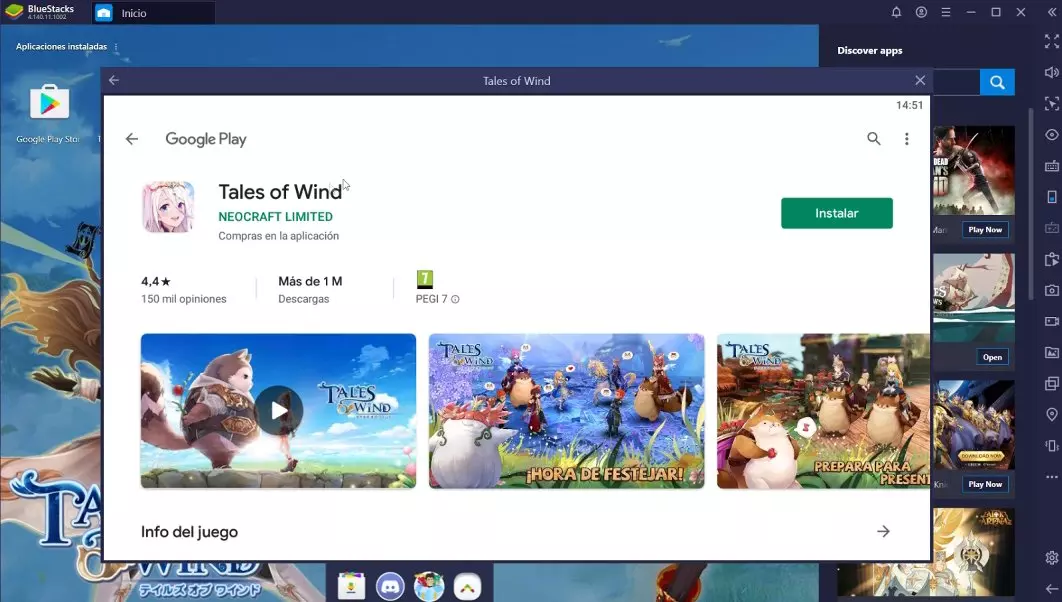
Task: Play the Tales of Wind trailer video
Action: tap(278, 410)
